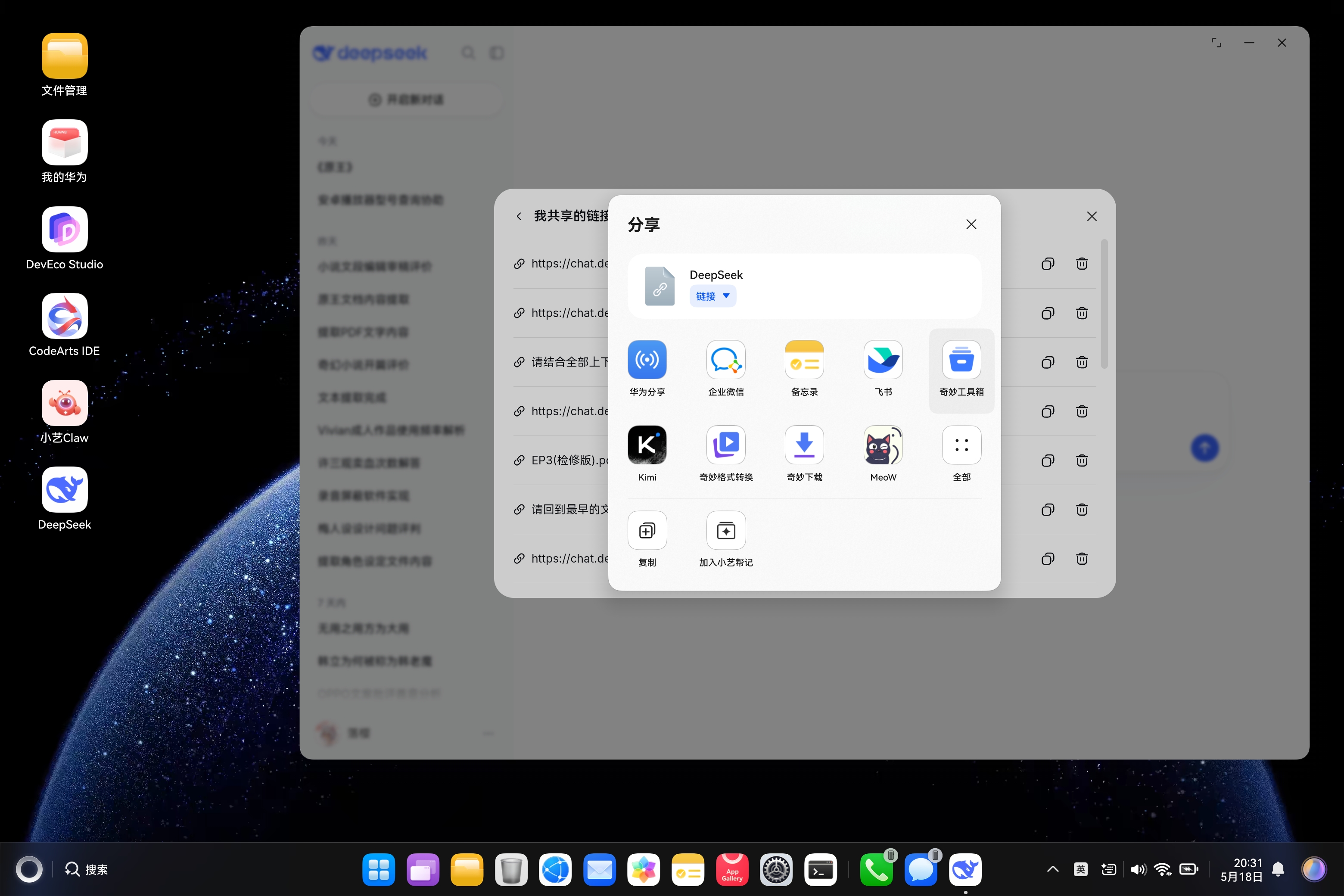Open 小艺Claw desktop app
1344x896 pixels.
(x=65, y=412)
